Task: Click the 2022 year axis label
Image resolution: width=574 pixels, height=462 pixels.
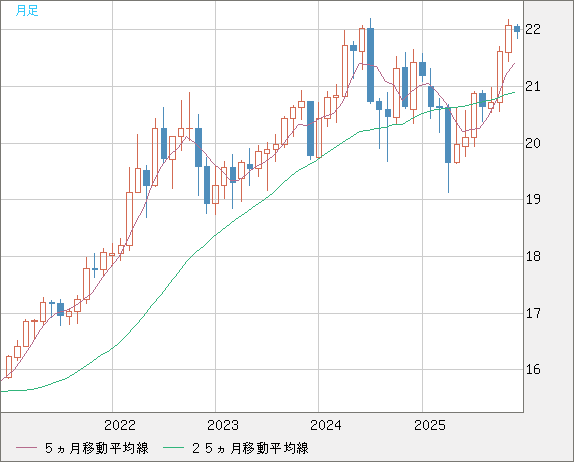Action: point(120,425)
